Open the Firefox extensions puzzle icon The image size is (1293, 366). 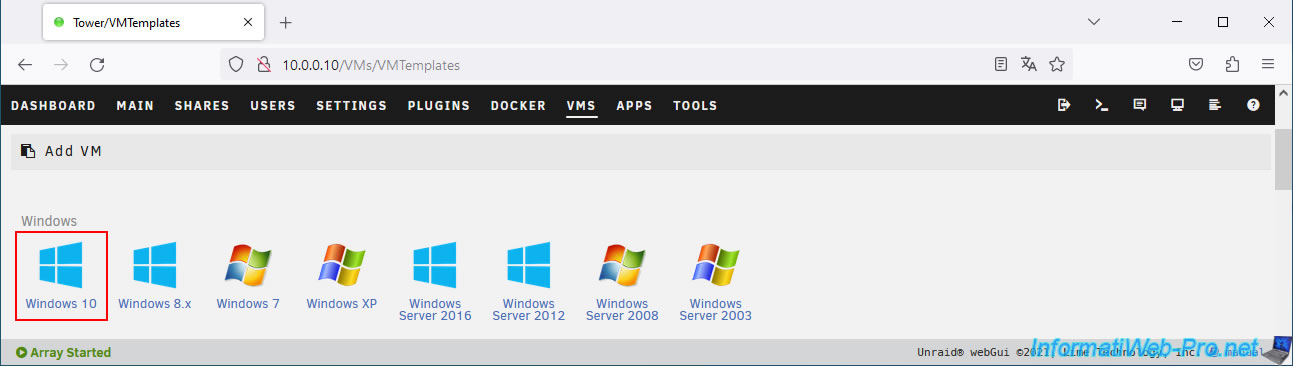pos(1231,64)
